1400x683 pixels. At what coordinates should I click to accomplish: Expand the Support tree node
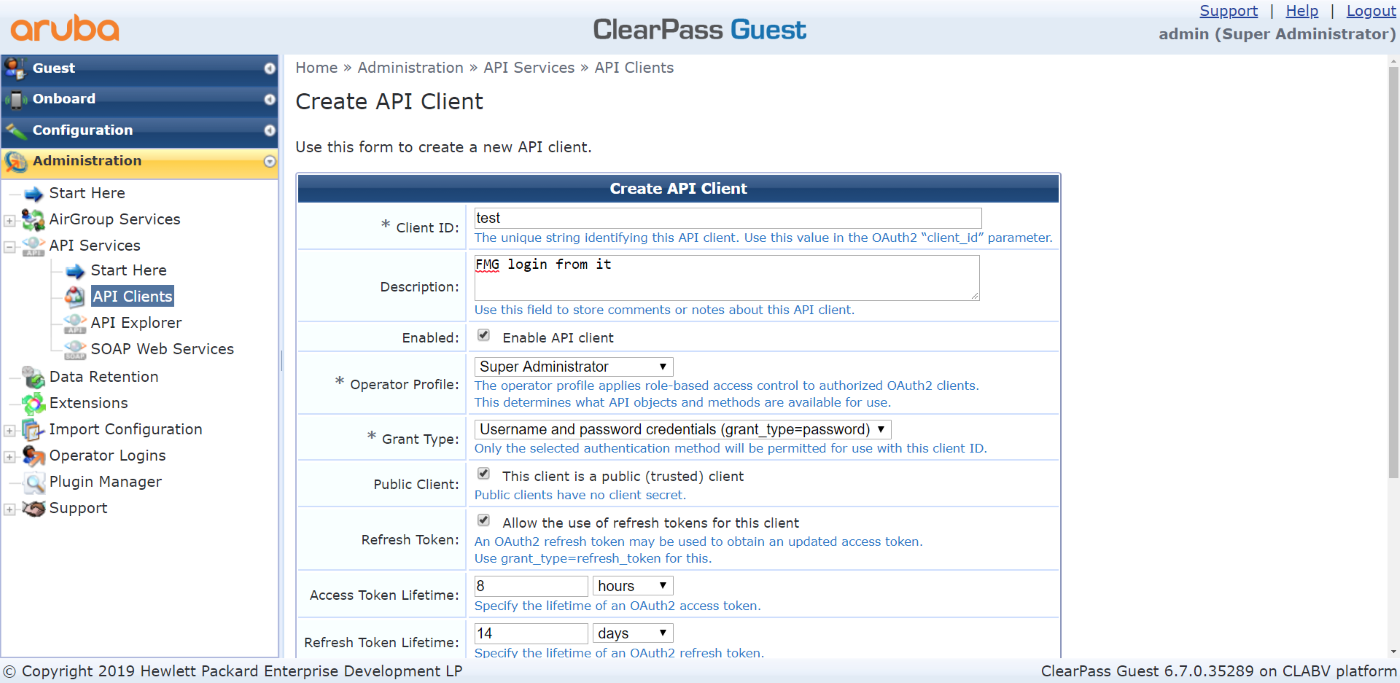point(10,509)
